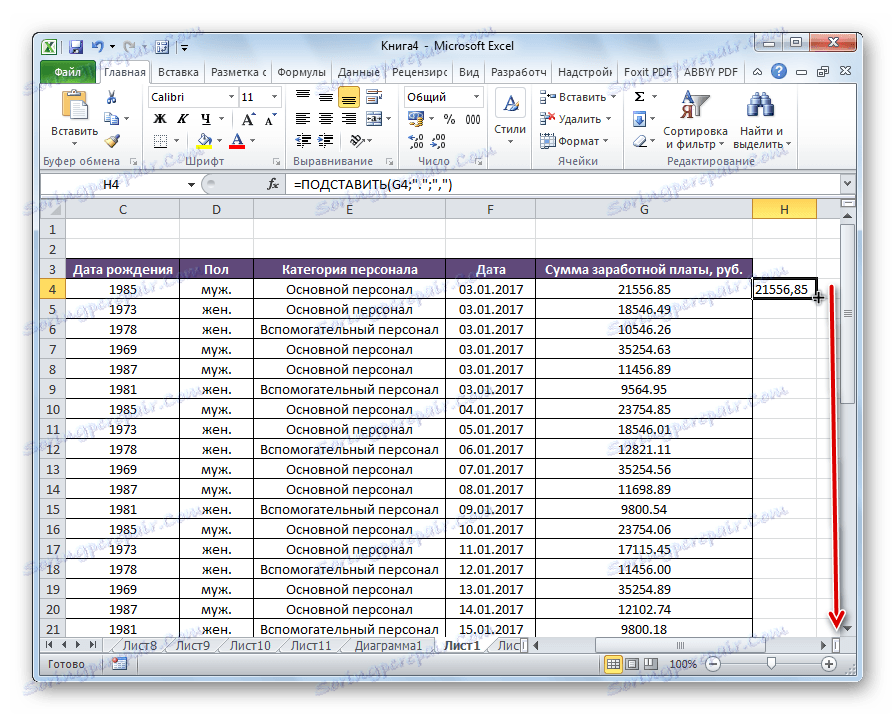Open the Файл tab

pyautogui.click(x=68, y=72)
